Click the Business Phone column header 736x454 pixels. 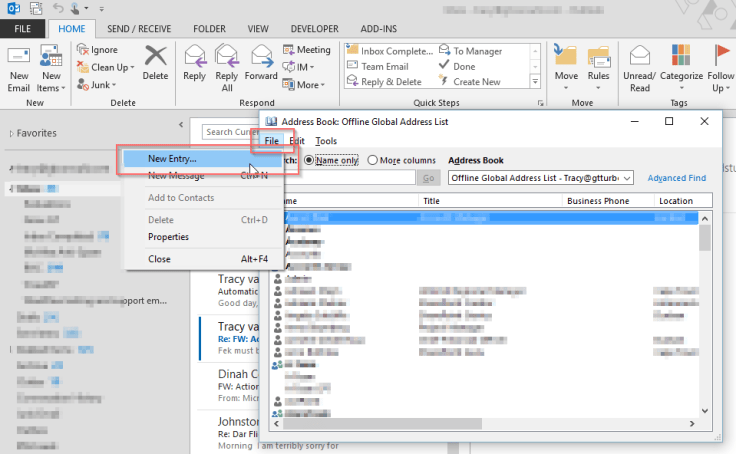click(x=608, y=201)
